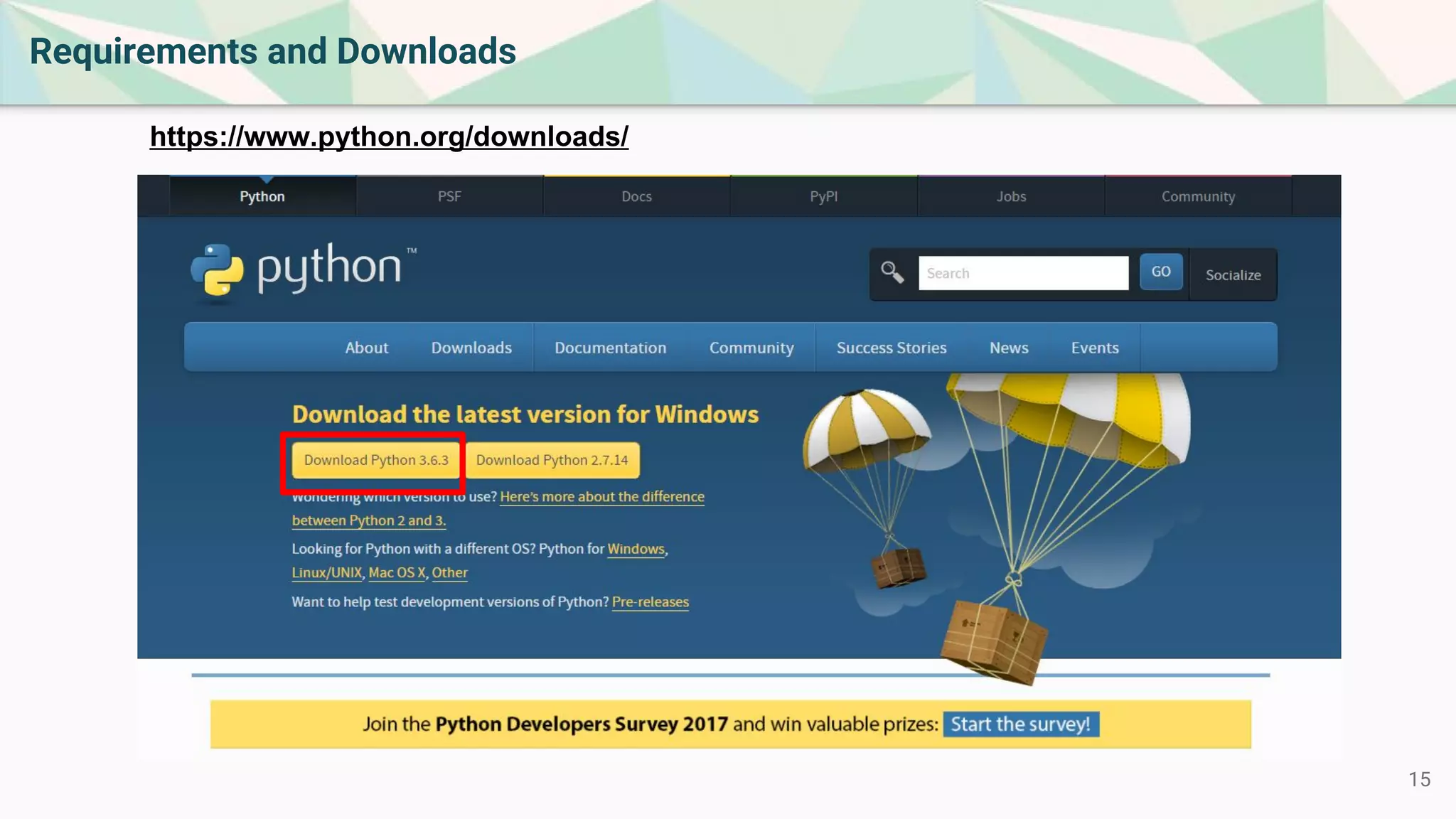Open the python.org/downloads URL link

[x=389, y=136]
